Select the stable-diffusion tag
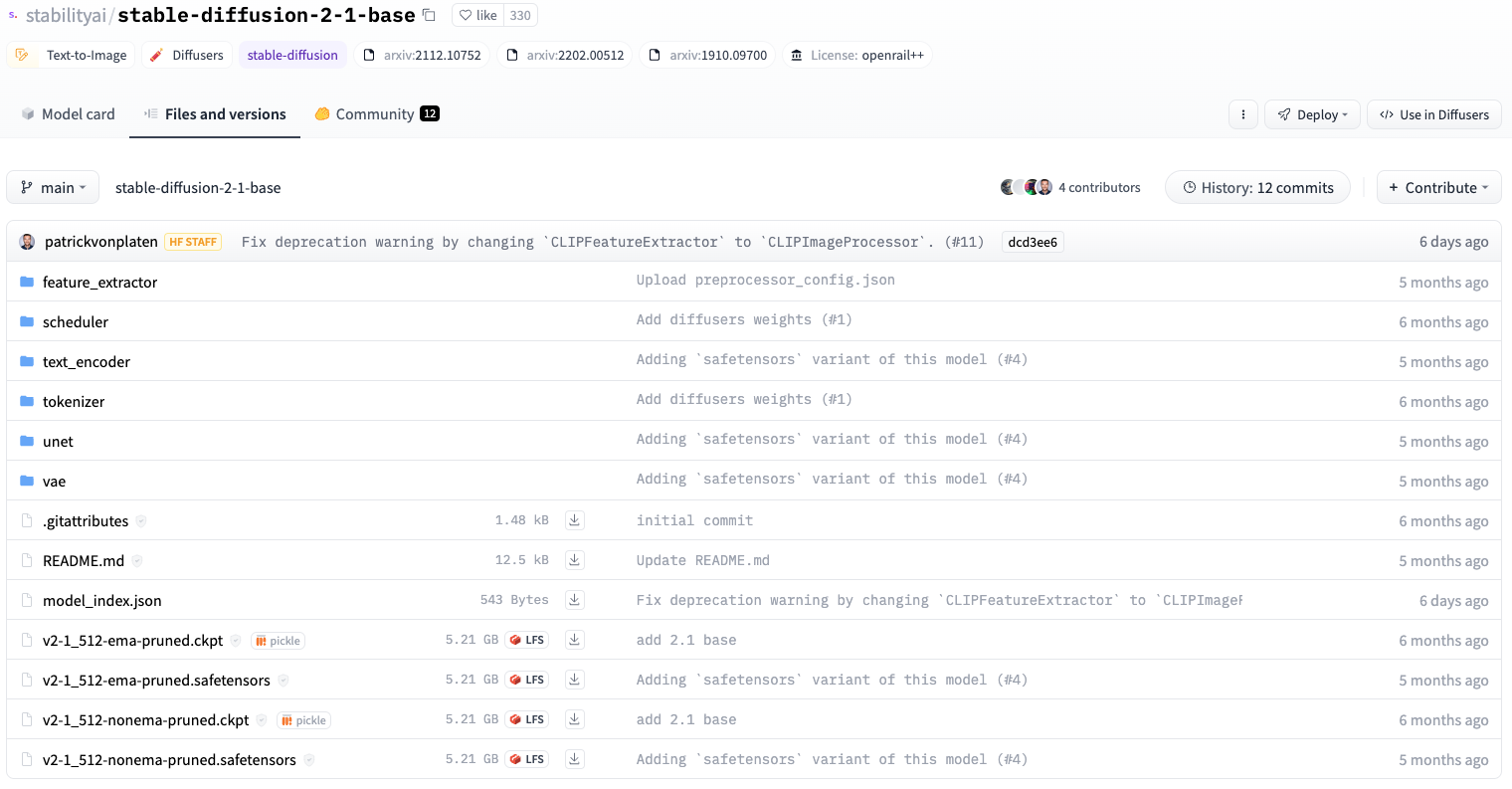 (x=292, y=55)
